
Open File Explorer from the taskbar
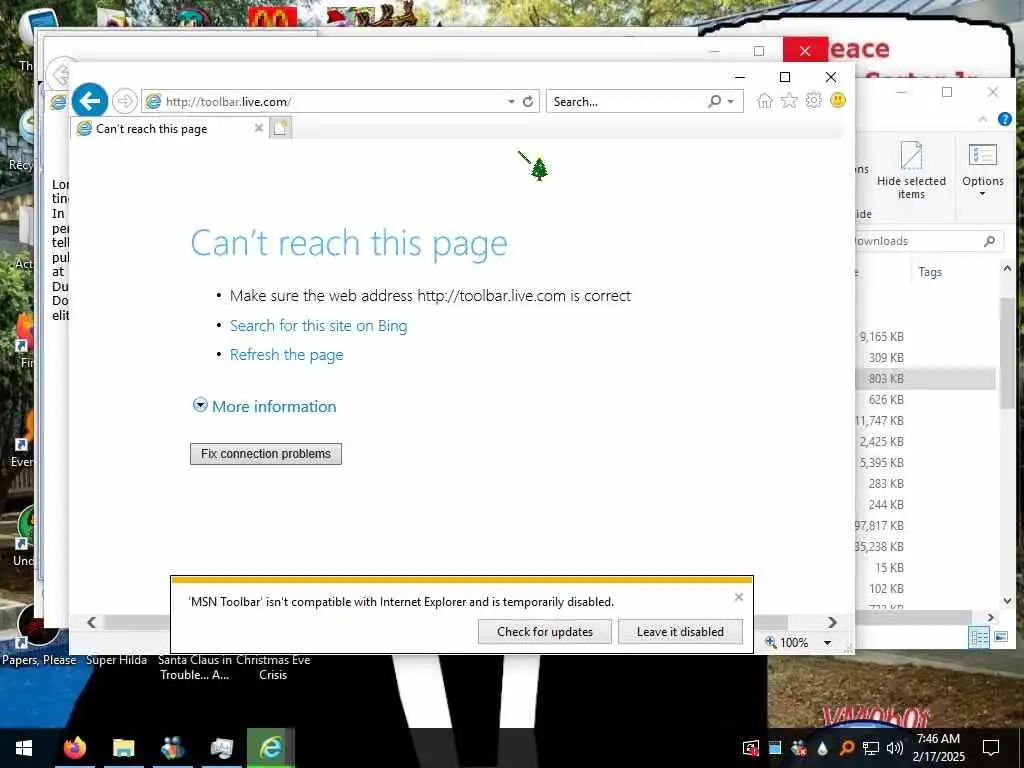pos(123,748)
